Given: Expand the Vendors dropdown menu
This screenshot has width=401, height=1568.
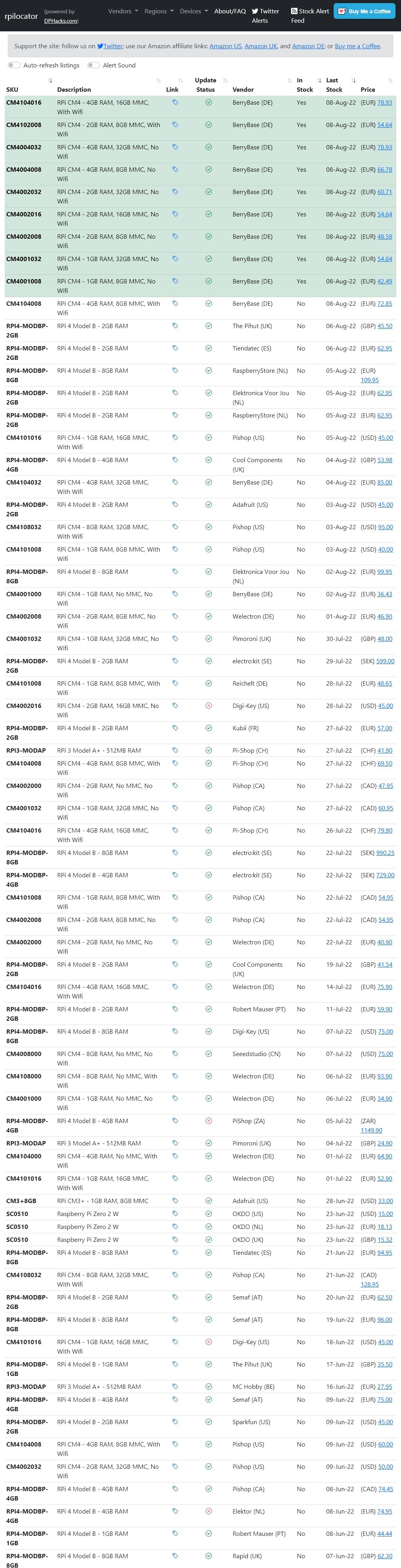Looking at the screenshot, I should [123, 11].
